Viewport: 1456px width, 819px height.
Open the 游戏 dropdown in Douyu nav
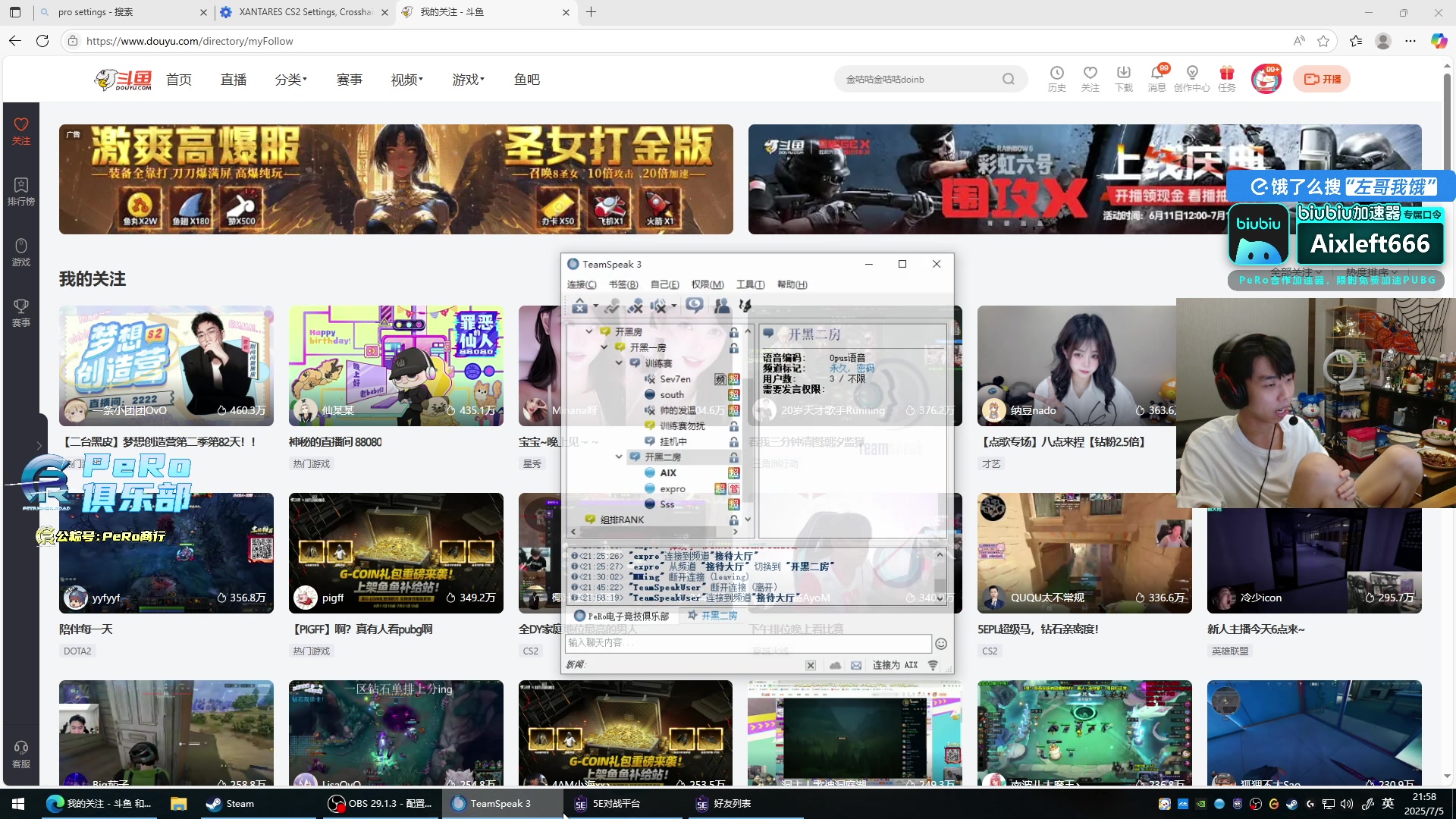click(x=469, y=80)
